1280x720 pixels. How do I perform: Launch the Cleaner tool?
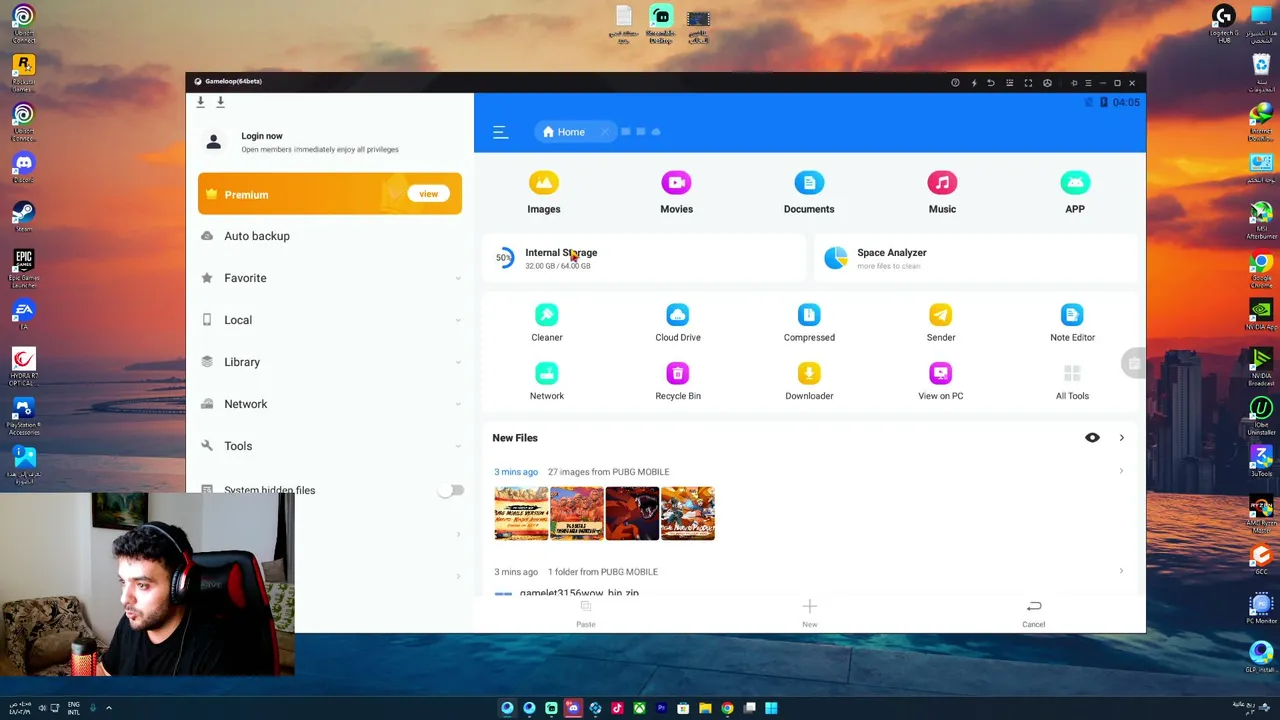tap(547, 323)
